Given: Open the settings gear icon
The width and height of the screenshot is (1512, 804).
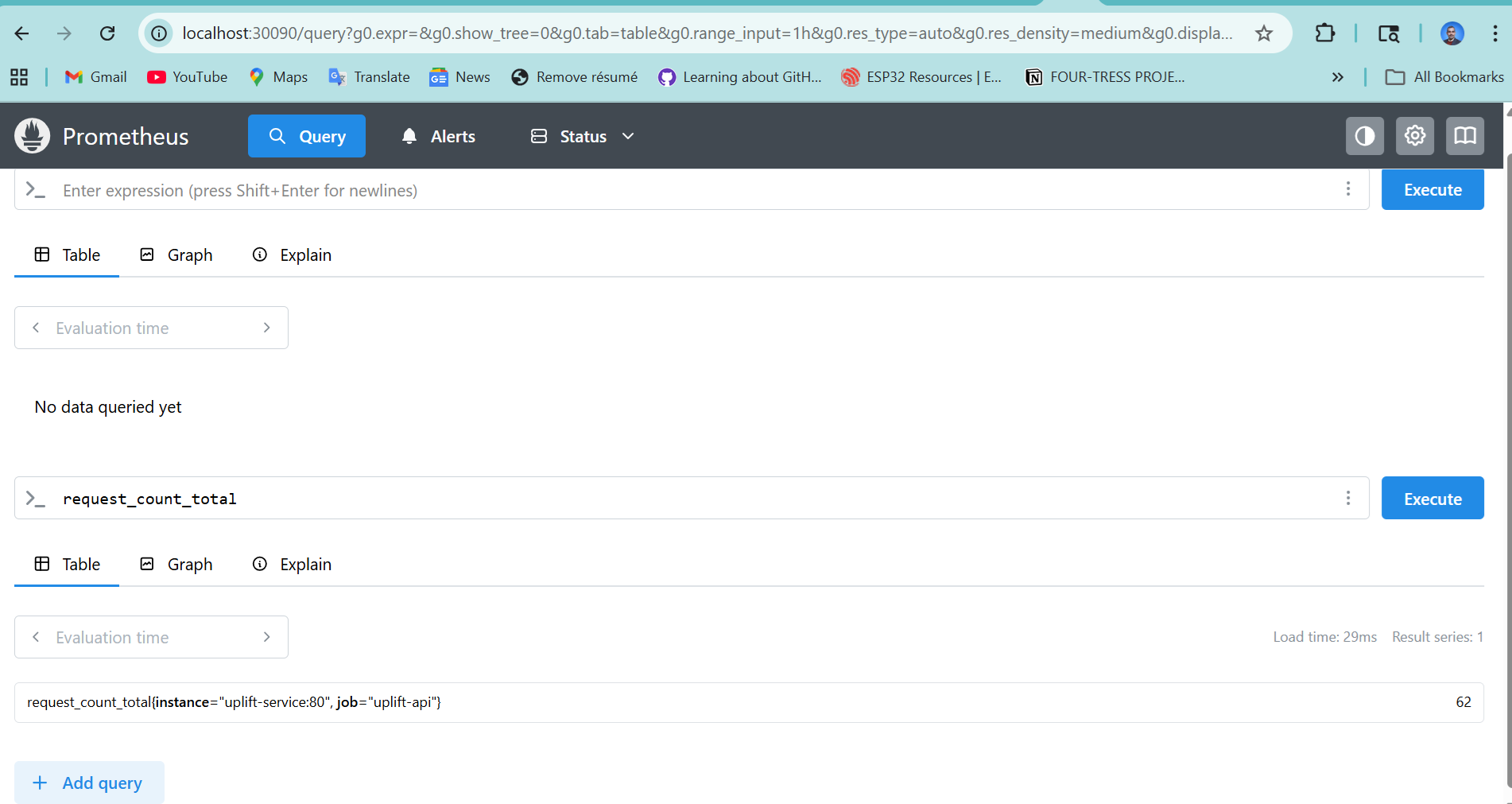Looking at the screenshot, I should tap(1414, 136).
